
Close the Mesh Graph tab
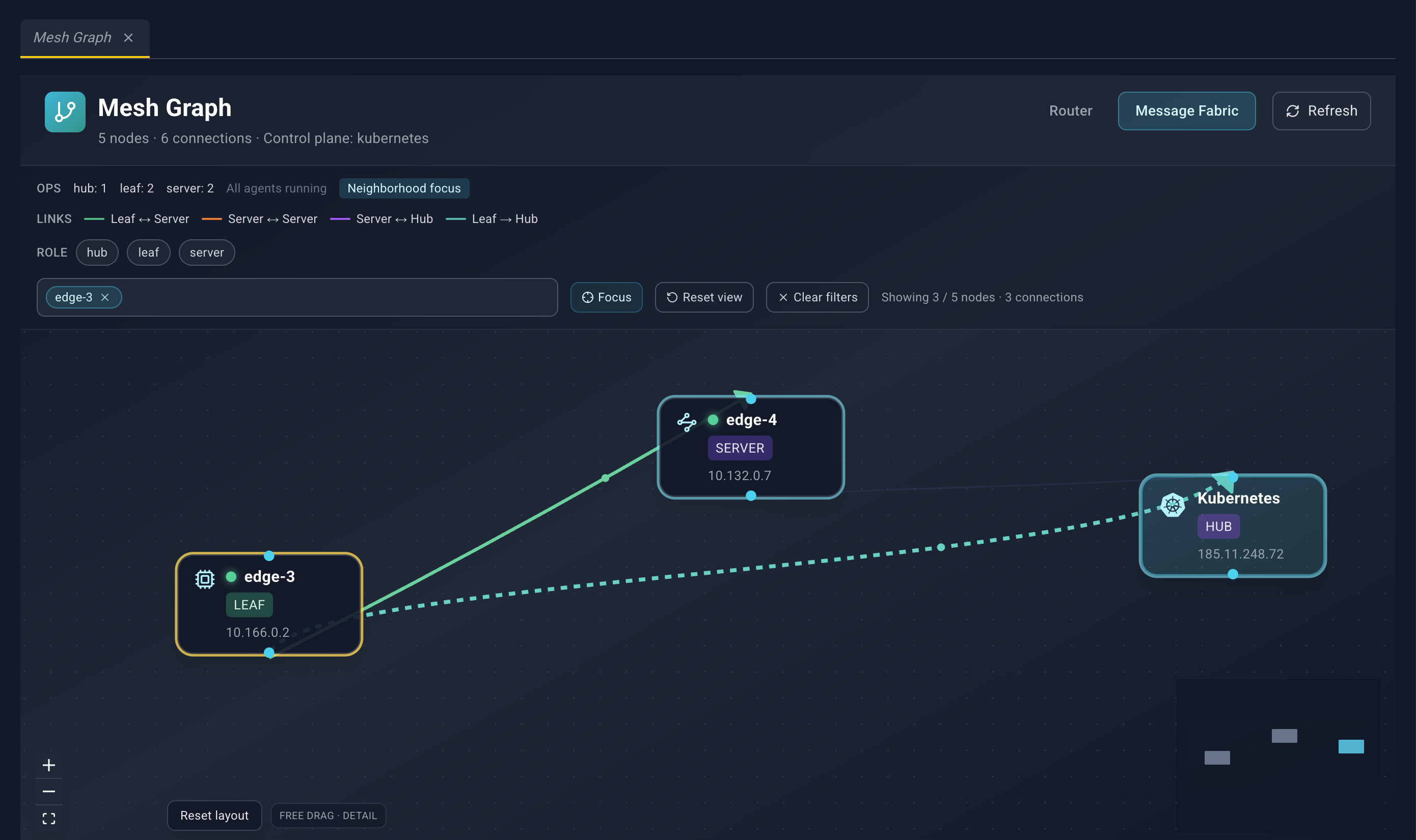(128, 37)
